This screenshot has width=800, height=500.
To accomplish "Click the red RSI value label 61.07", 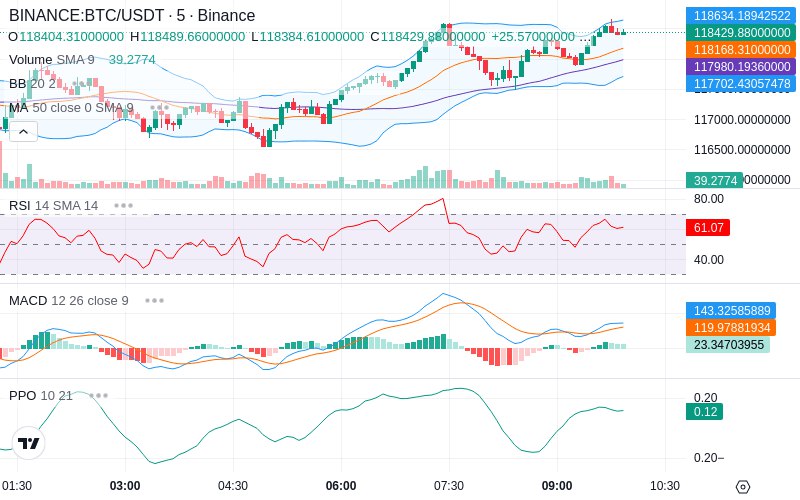I will click(x=708, y=228).
